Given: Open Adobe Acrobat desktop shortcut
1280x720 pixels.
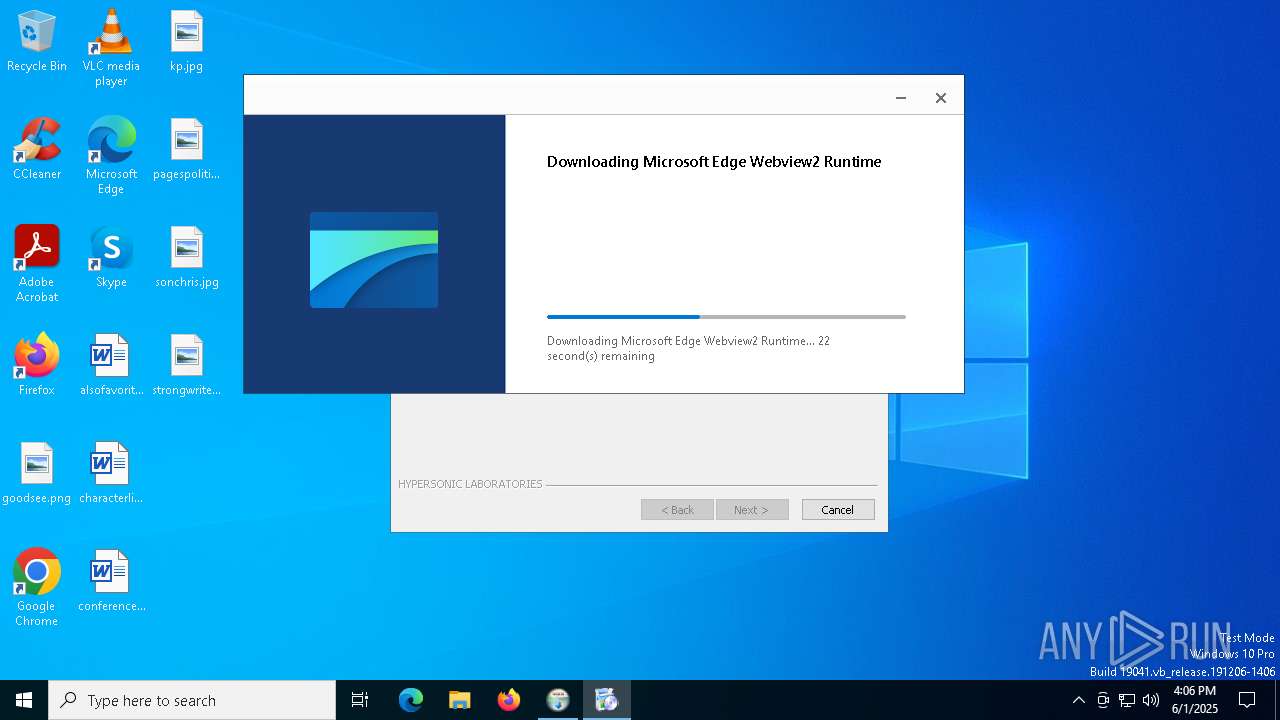Looking at the screenshot, I should (36, 264).
